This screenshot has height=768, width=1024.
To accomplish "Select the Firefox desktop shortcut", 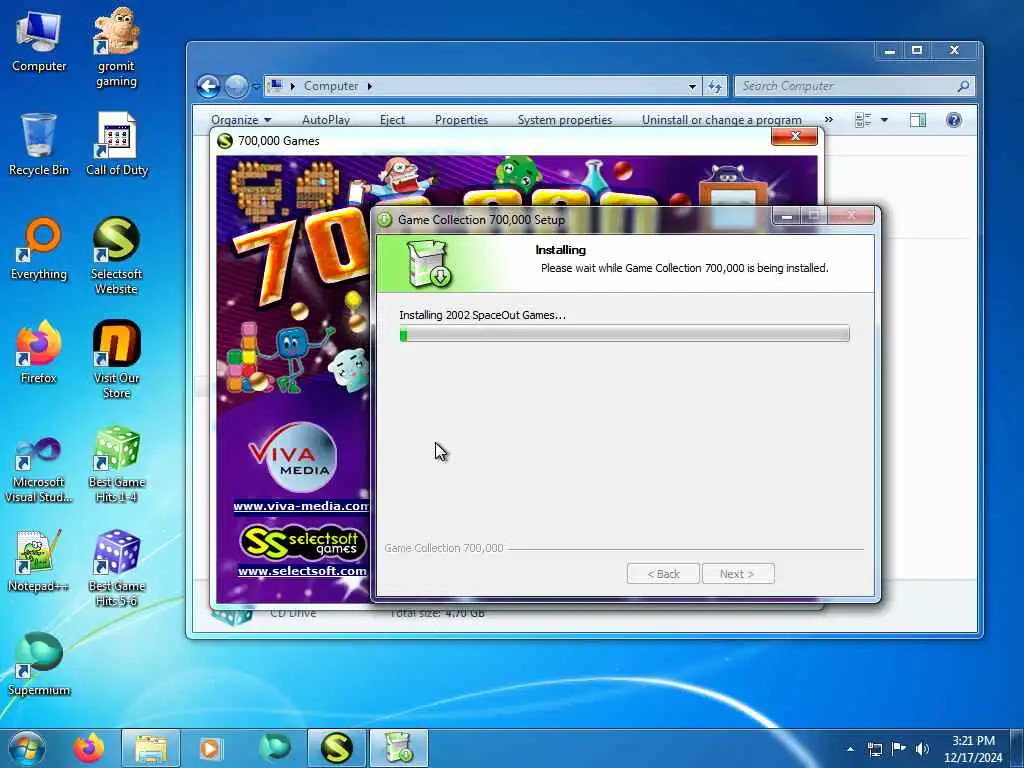I will point(39,353).
